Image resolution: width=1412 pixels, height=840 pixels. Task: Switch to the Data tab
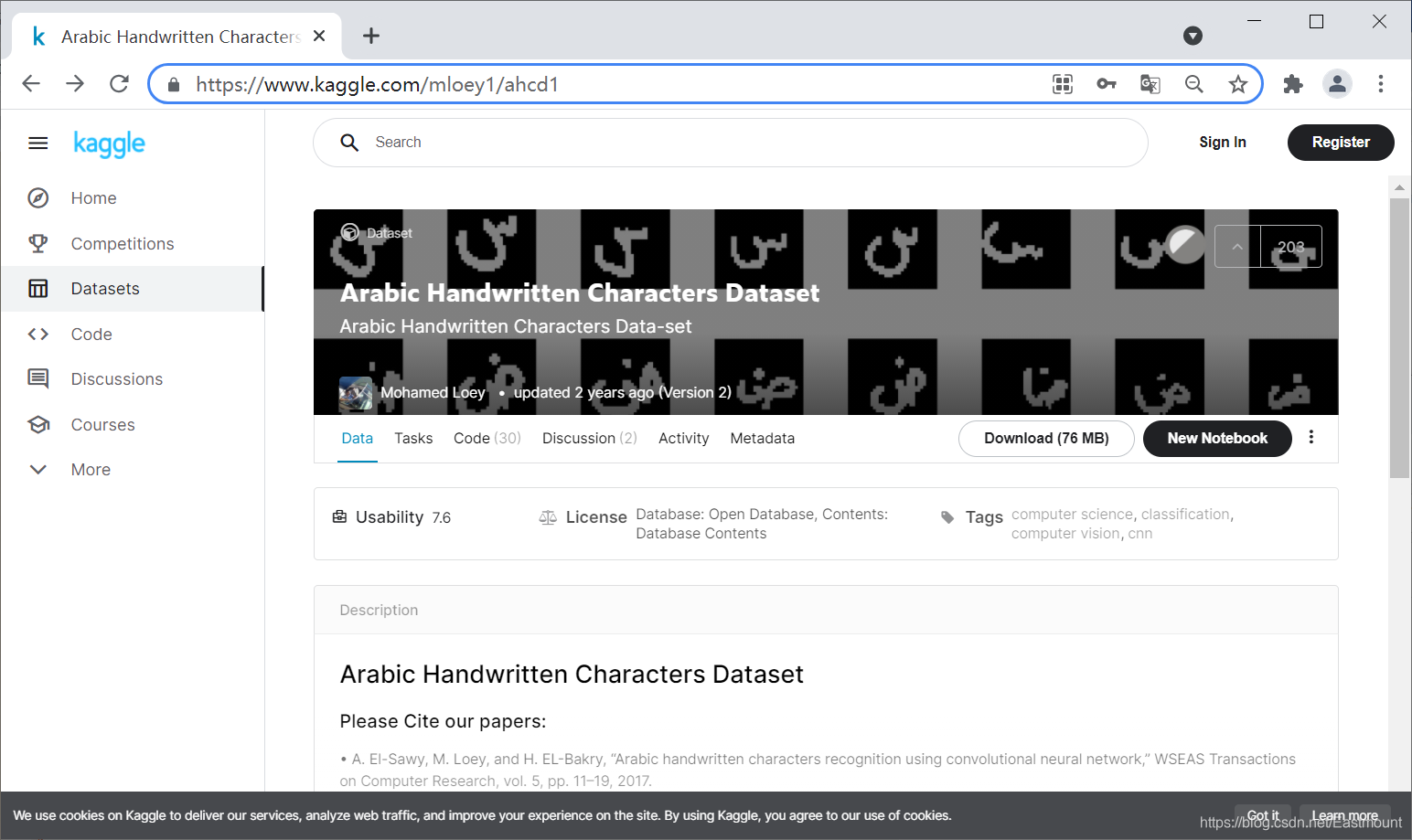(357, 439)
